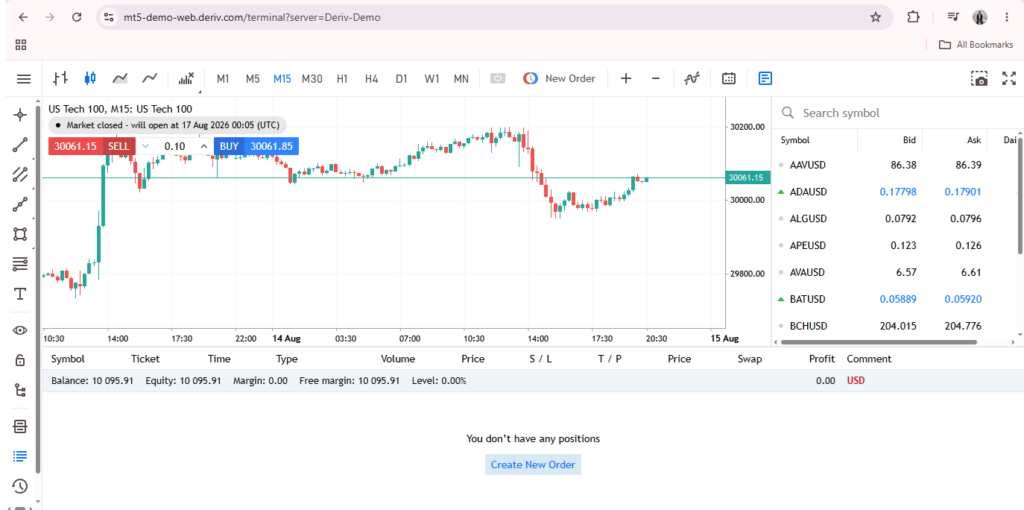The image size is (1024, 510).
Task: Select BATUSD in the symbol list
Action: point(808,299)
